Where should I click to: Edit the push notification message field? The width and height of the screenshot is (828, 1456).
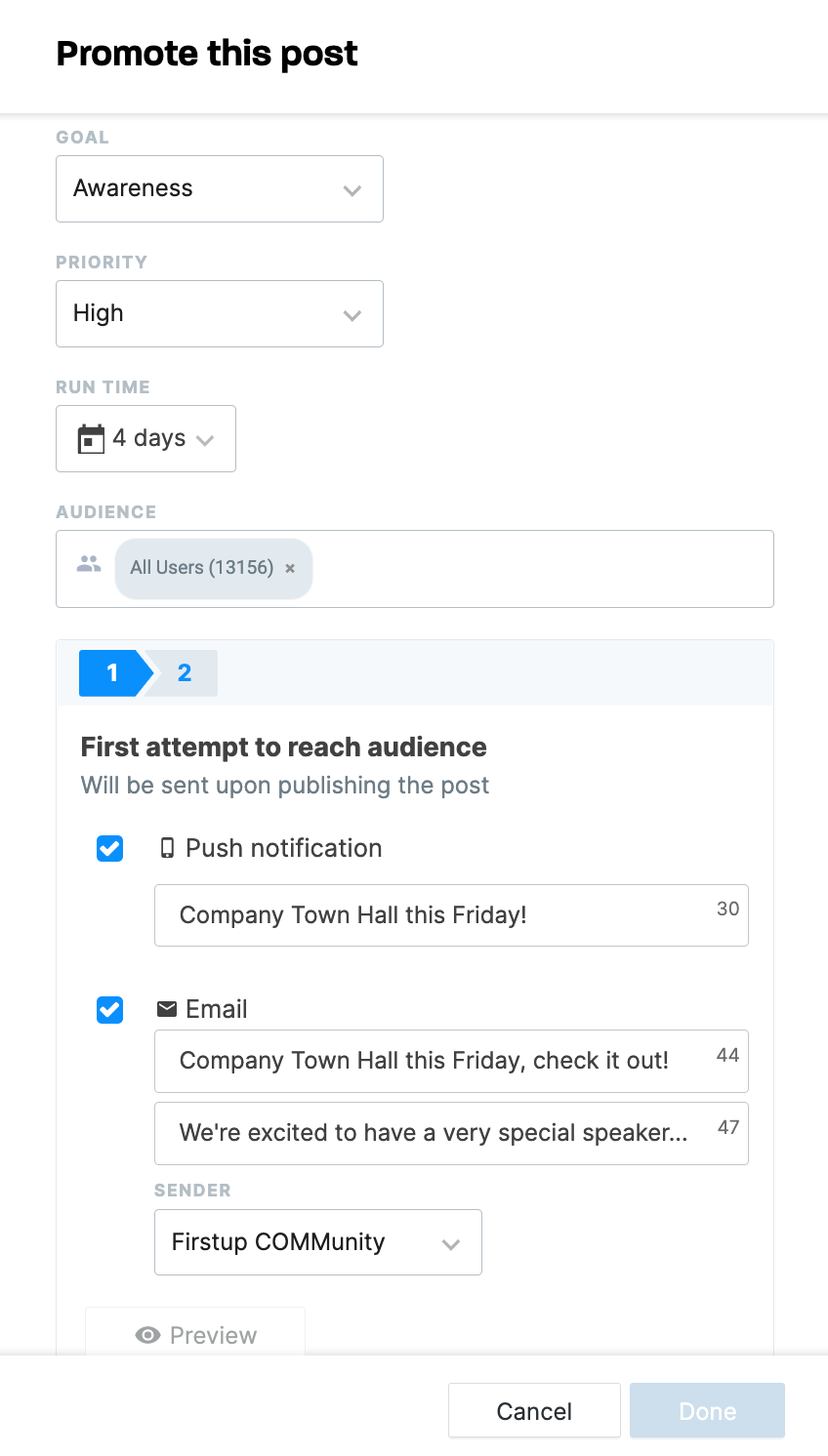point(451,915)
